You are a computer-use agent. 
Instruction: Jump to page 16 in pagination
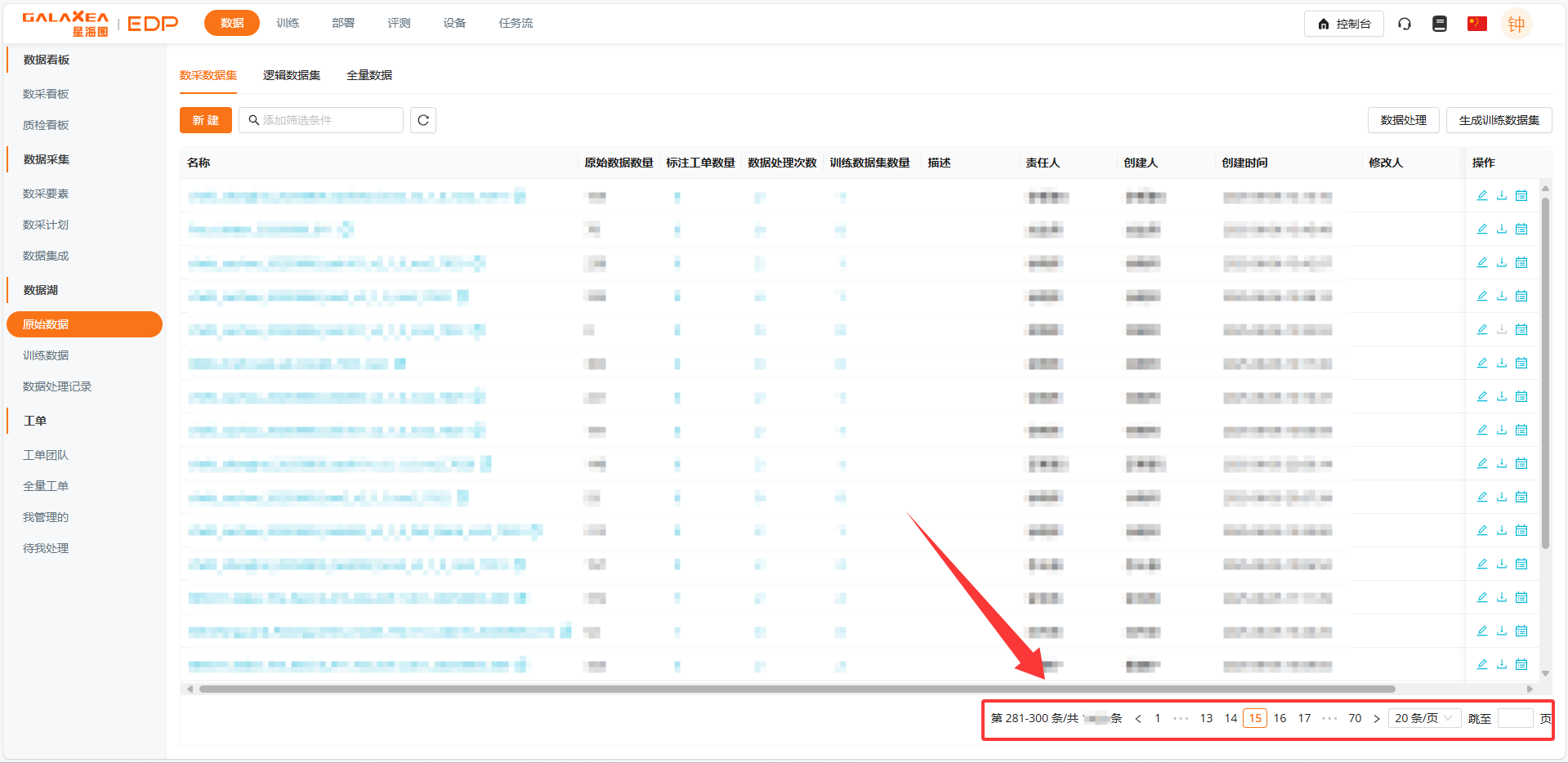click(1280, 718)
